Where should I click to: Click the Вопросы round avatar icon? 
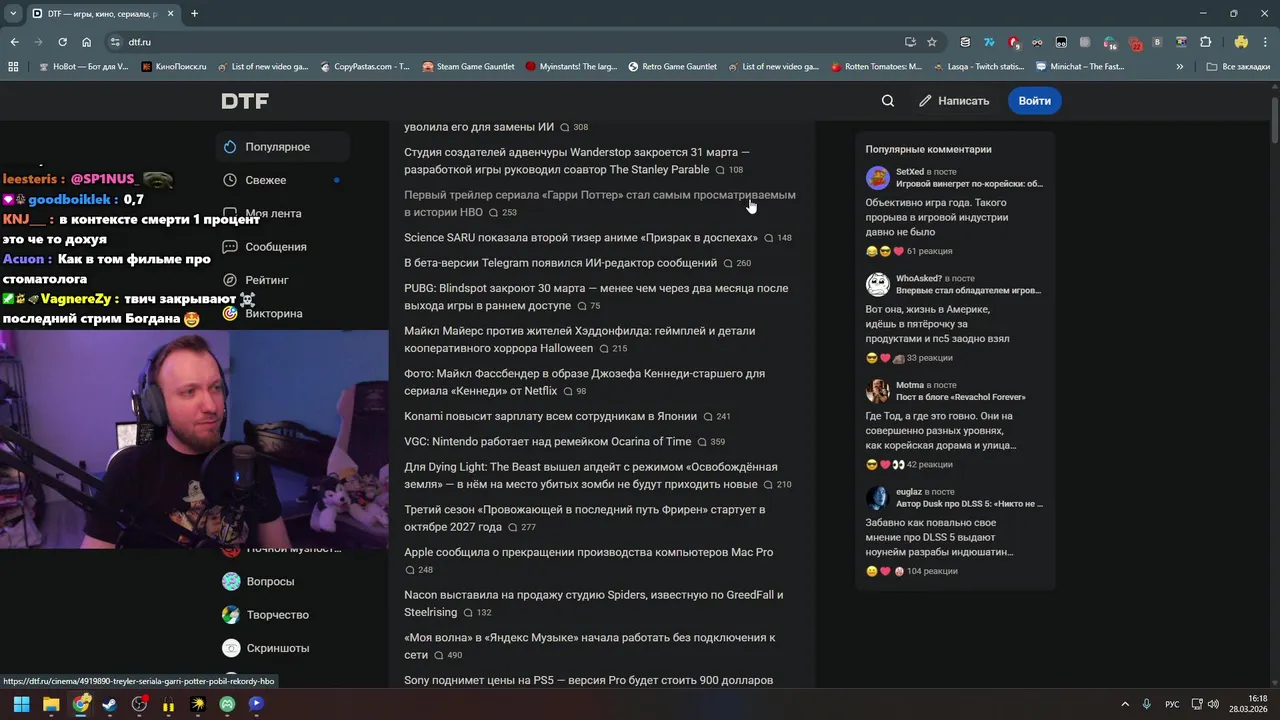(x=231, y=581)
